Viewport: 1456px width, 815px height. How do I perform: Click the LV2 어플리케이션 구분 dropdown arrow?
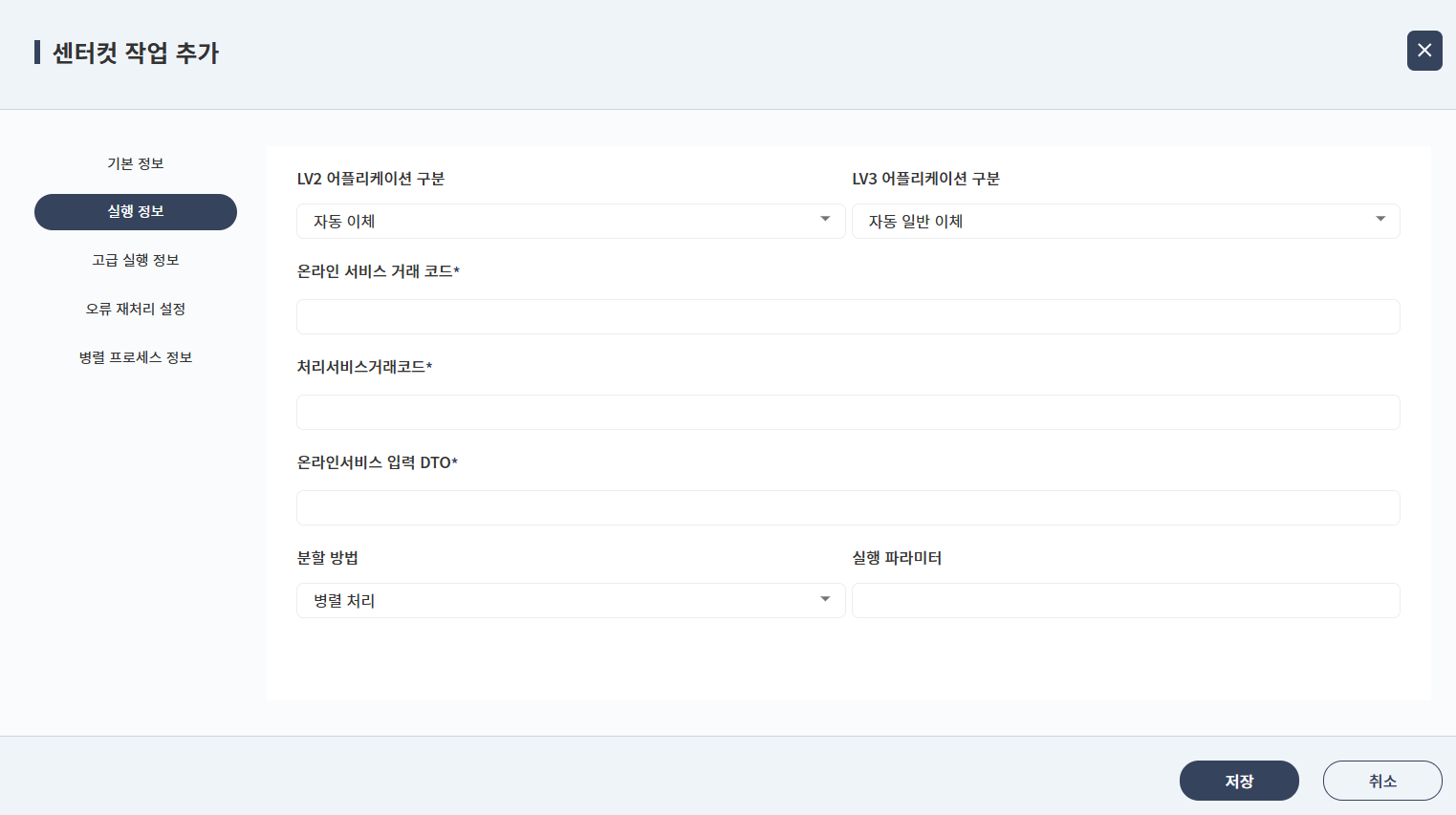click(x=824, y=220)
